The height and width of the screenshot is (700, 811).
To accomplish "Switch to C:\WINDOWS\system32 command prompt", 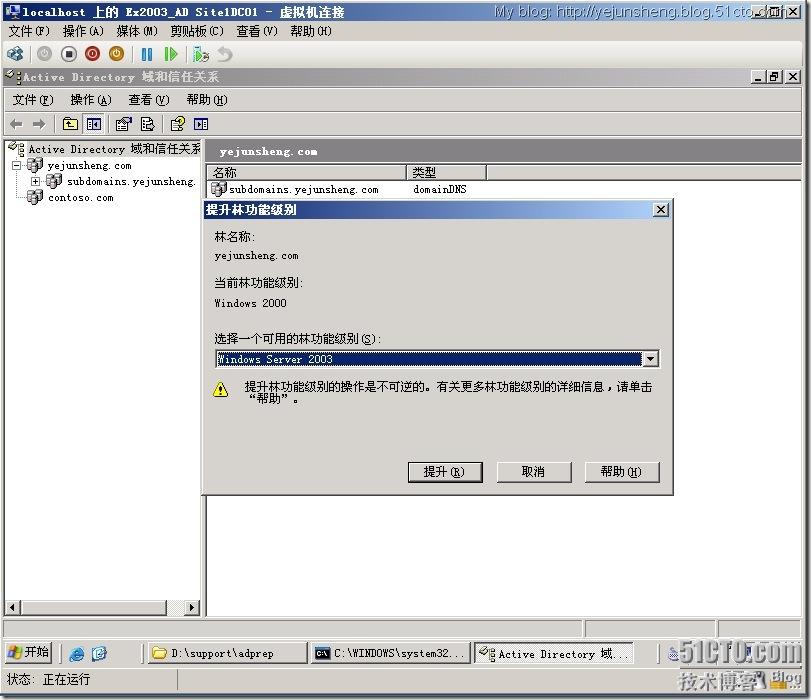I will point(391,653).
